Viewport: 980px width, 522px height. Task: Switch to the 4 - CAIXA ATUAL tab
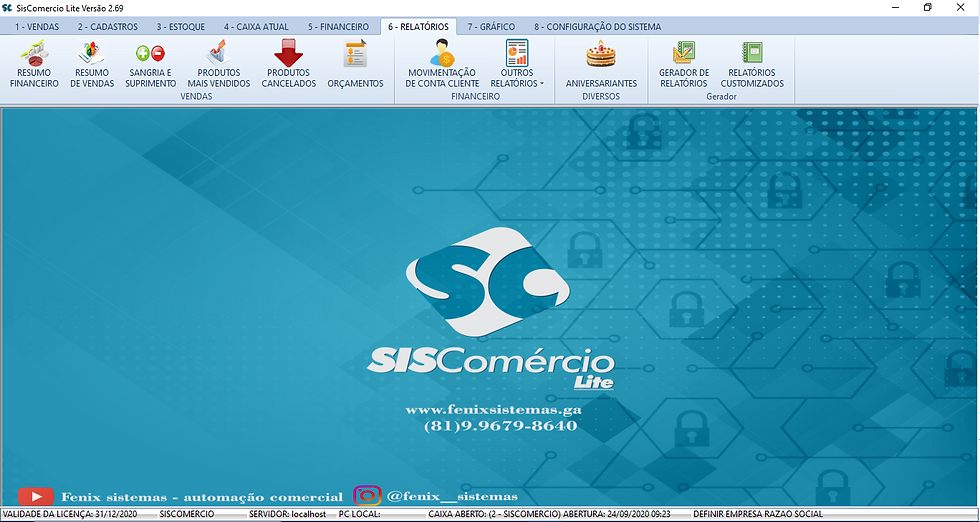pyautogui.click(x=256, y=27)
